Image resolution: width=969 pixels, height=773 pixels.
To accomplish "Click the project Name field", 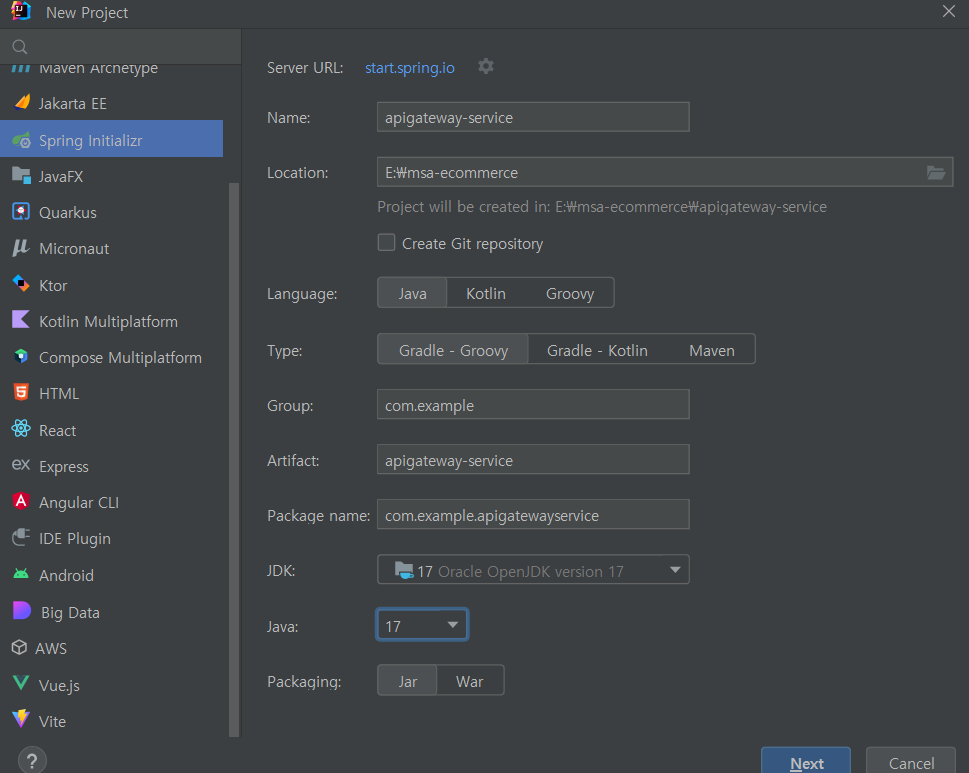I will 533,117.
